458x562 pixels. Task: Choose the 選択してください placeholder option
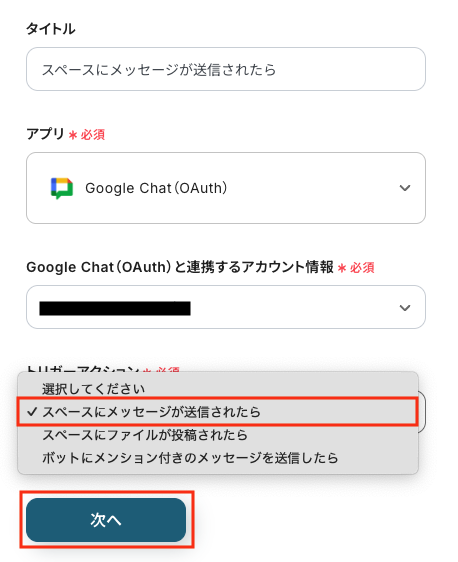[x=93, y=389]
